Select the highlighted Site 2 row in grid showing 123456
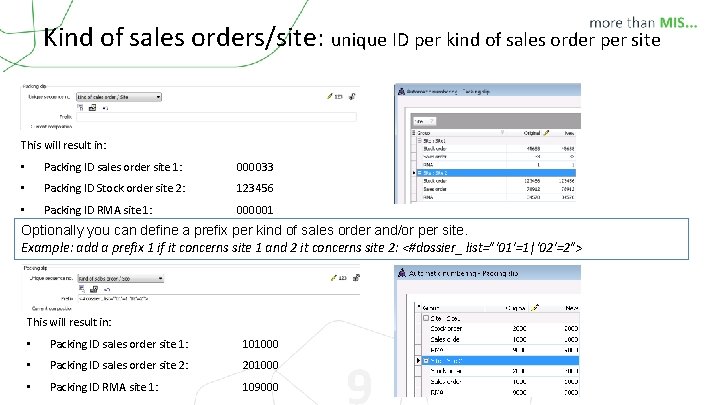This screenshot has height=405, width=720. (494, 173)
